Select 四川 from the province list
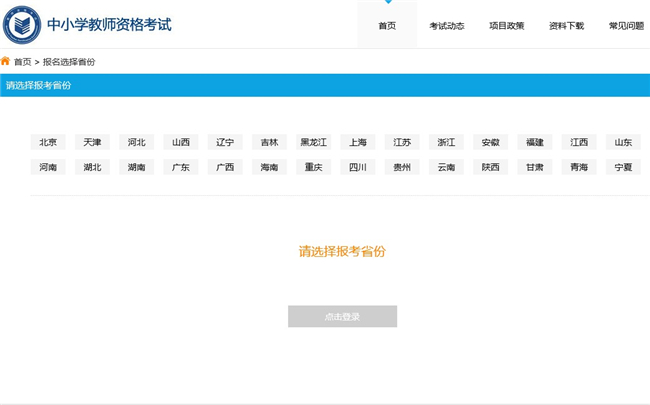 pos(358,167)
